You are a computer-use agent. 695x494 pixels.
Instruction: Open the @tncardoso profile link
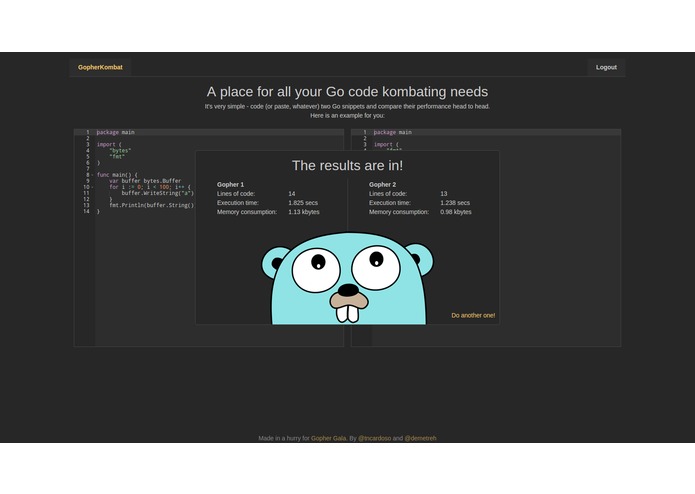point(375,438)
